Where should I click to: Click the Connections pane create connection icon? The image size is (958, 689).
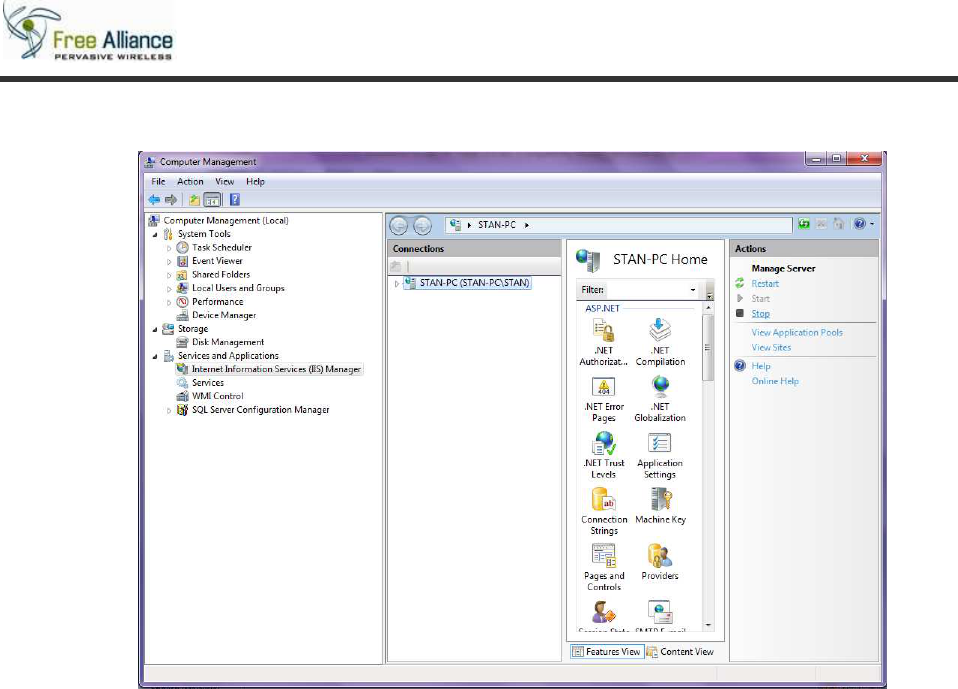(396, 266)
